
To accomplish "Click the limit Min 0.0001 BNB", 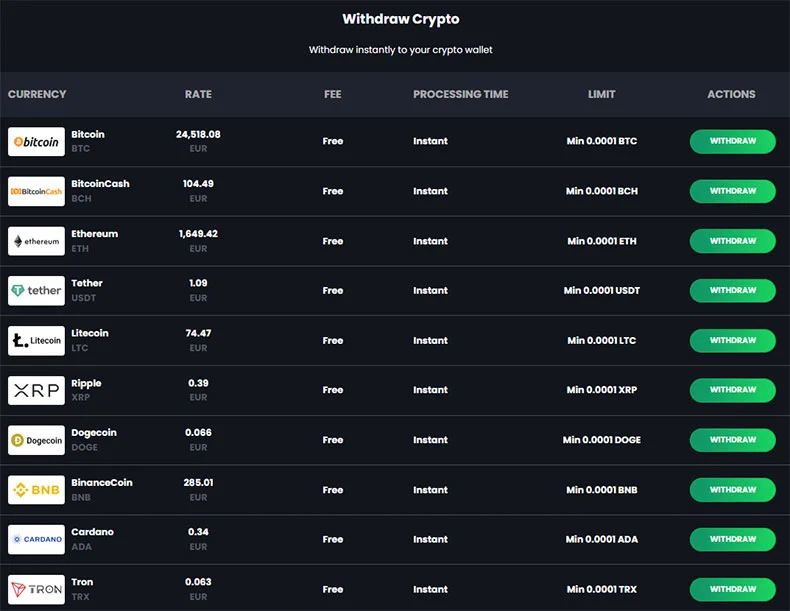I will 602,490.
